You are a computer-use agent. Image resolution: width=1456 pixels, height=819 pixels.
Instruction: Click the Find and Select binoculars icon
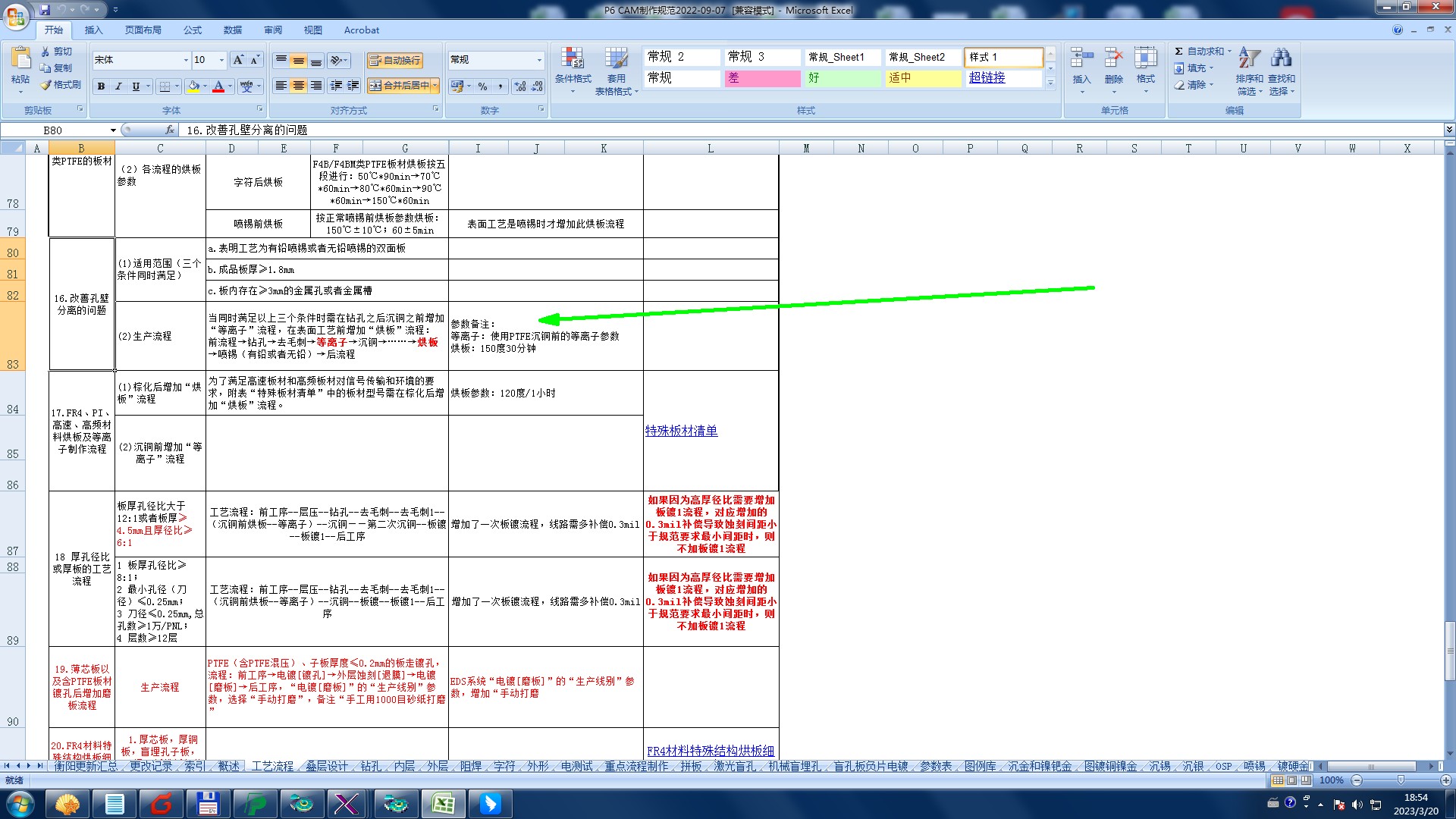(x=1281, y=58)
